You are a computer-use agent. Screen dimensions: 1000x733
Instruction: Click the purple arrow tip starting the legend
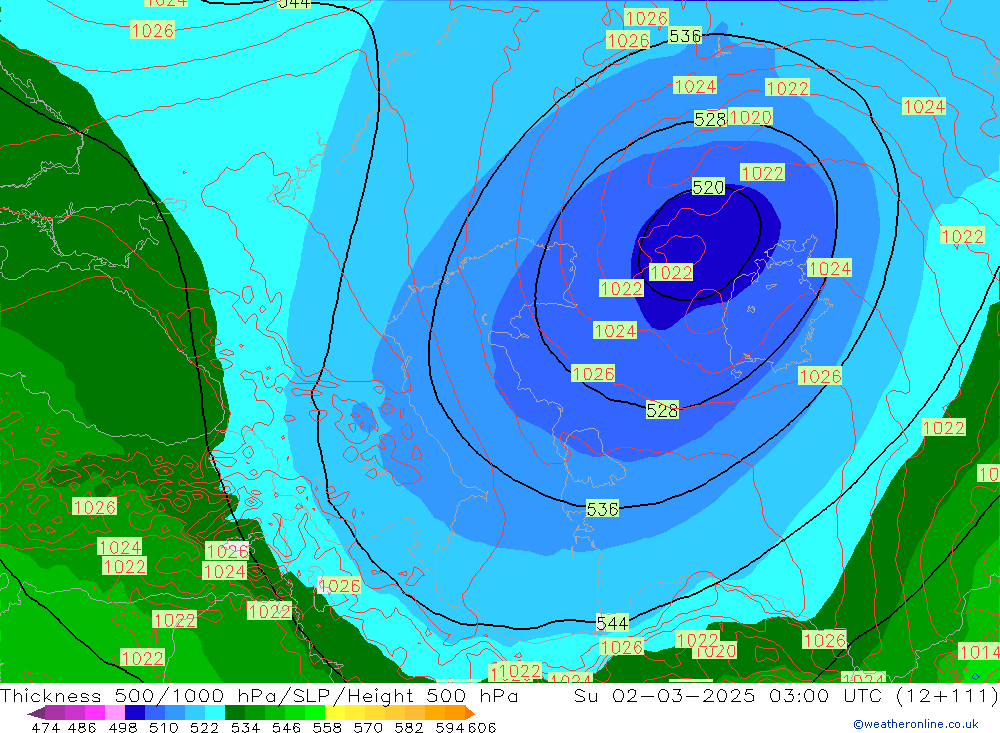36,713
